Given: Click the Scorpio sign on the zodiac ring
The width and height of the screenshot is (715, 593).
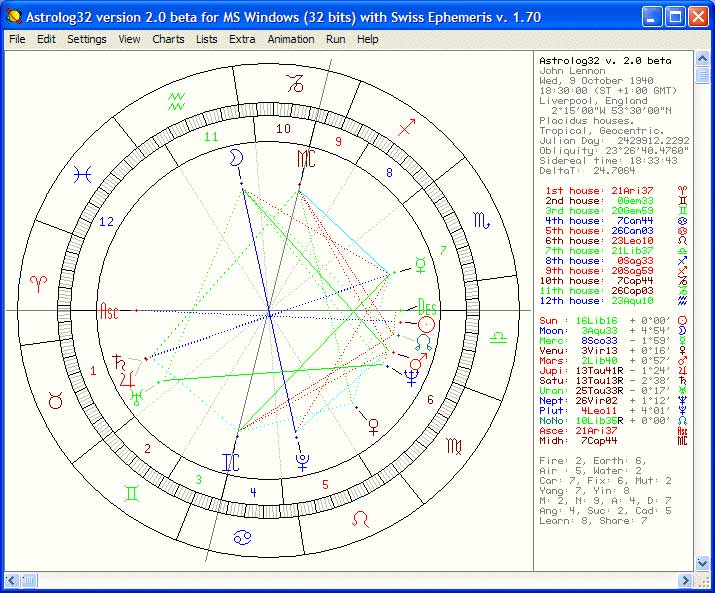Looking at the screenshot, I should [x=482, y=221].
